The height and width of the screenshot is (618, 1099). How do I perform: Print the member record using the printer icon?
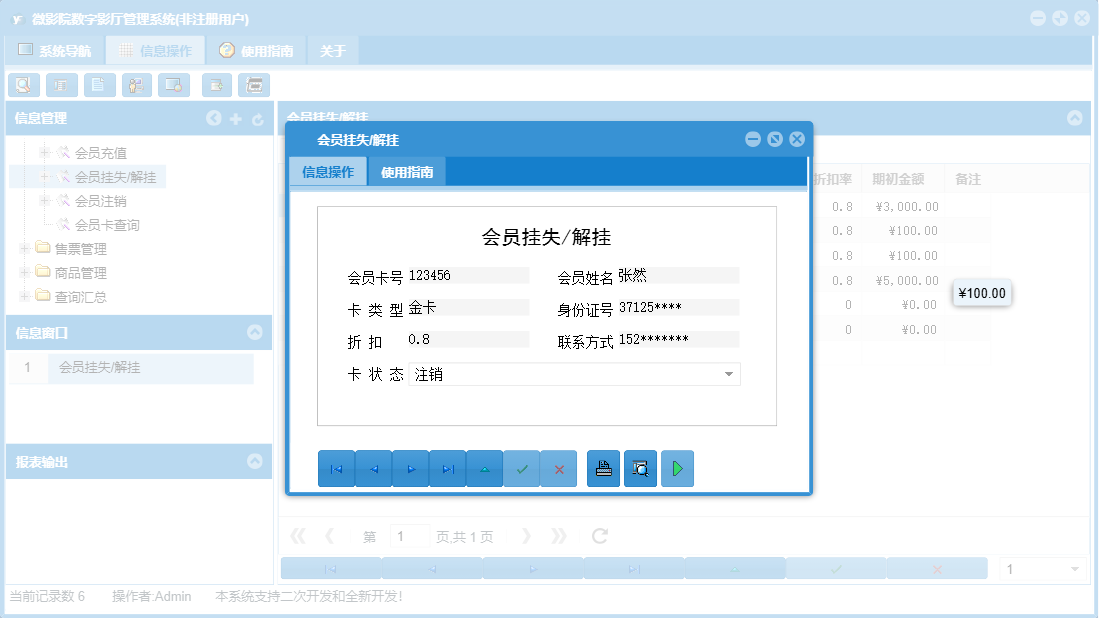pos(603,468)
